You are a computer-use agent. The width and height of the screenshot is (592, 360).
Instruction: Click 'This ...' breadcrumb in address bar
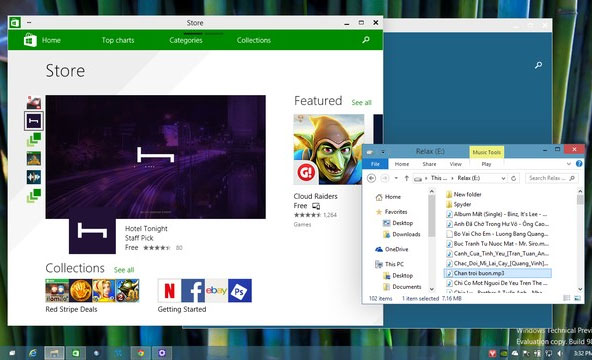click(x=439, y=178)
